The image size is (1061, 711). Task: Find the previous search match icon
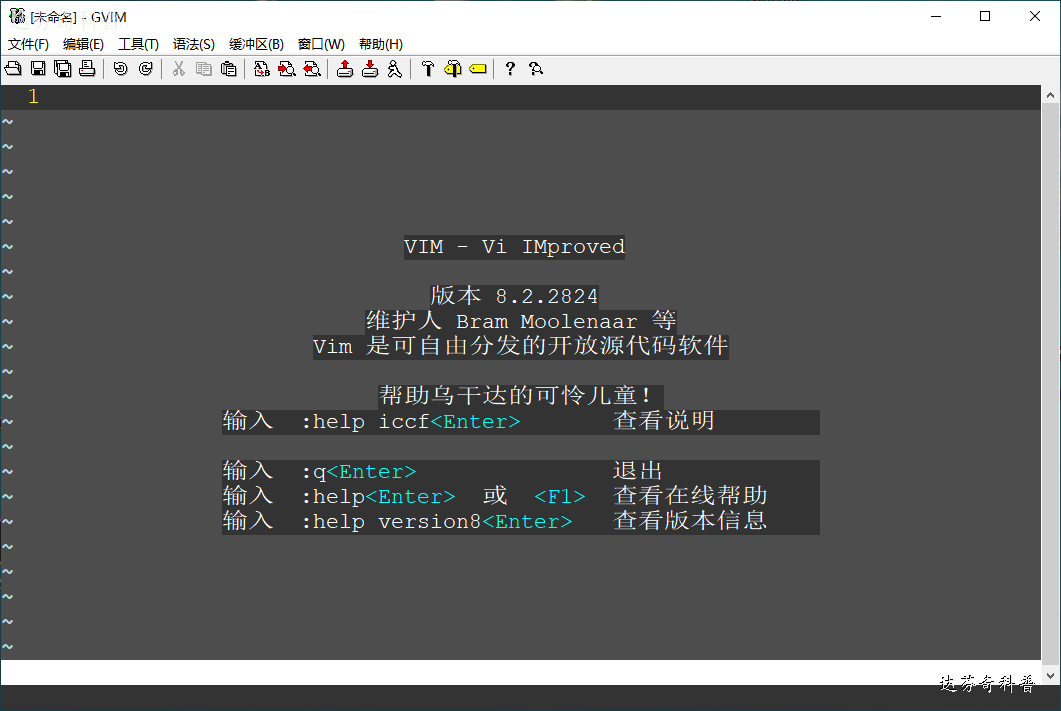coord(310,68)
